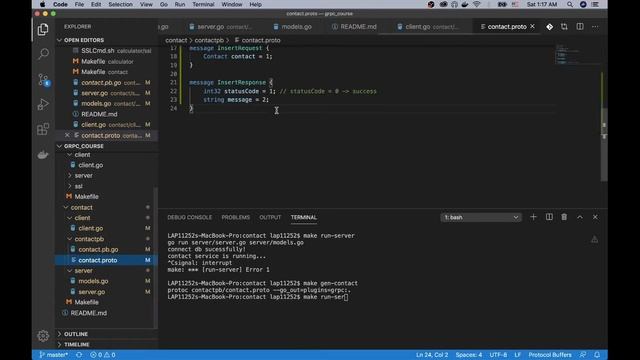Collapse the contact folder
Viewport: 640px width, 360px height.
(81, 207)
